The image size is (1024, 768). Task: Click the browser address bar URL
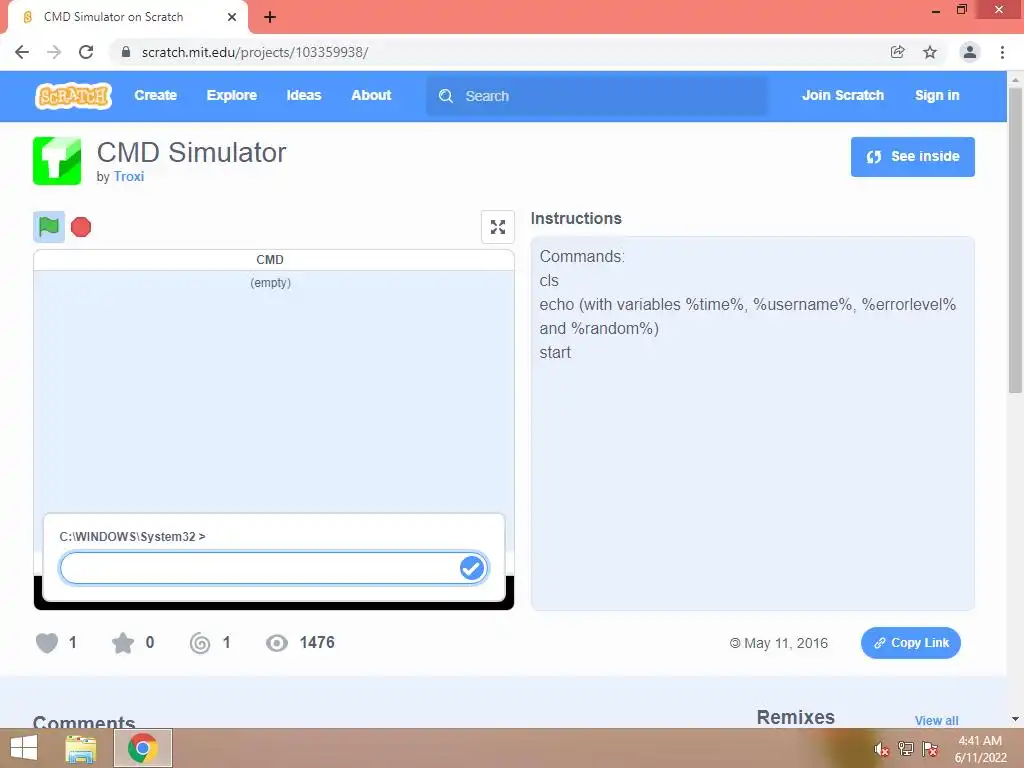pos(255,52)
